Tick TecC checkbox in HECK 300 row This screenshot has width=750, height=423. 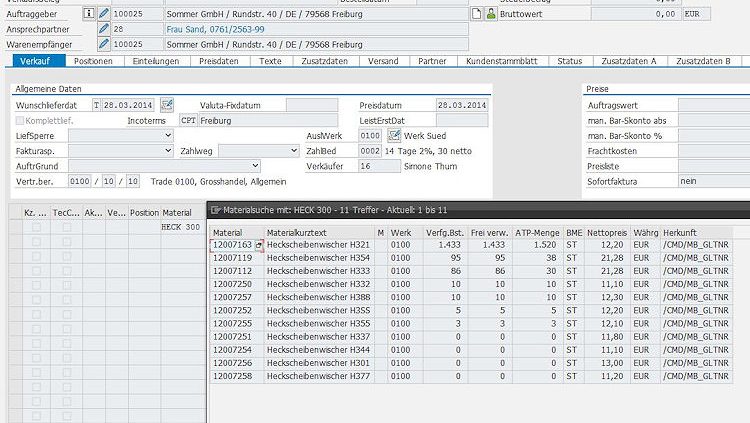pyautogui.click(x=66, y=227)
